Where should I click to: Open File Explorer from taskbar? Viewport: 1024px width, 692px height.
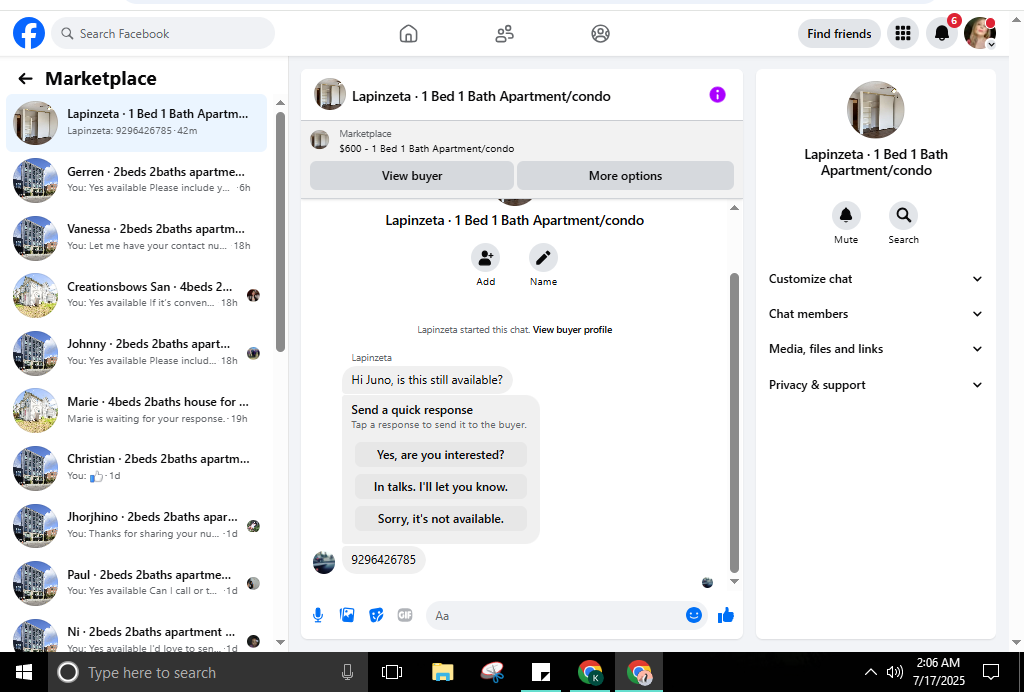point(442,672)
